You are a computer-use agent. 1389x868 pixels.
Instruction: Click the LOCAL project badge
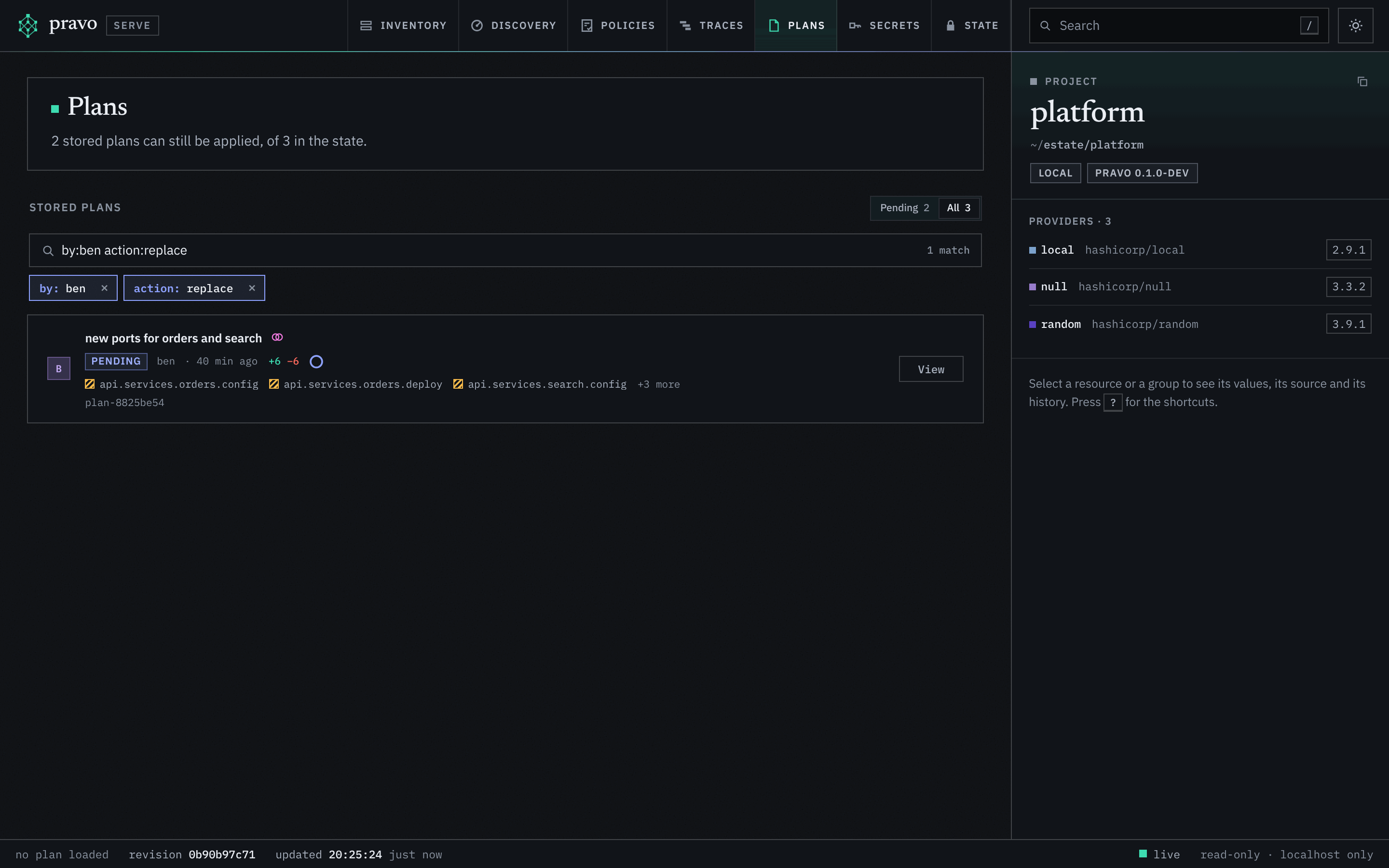pos(1056,173)
